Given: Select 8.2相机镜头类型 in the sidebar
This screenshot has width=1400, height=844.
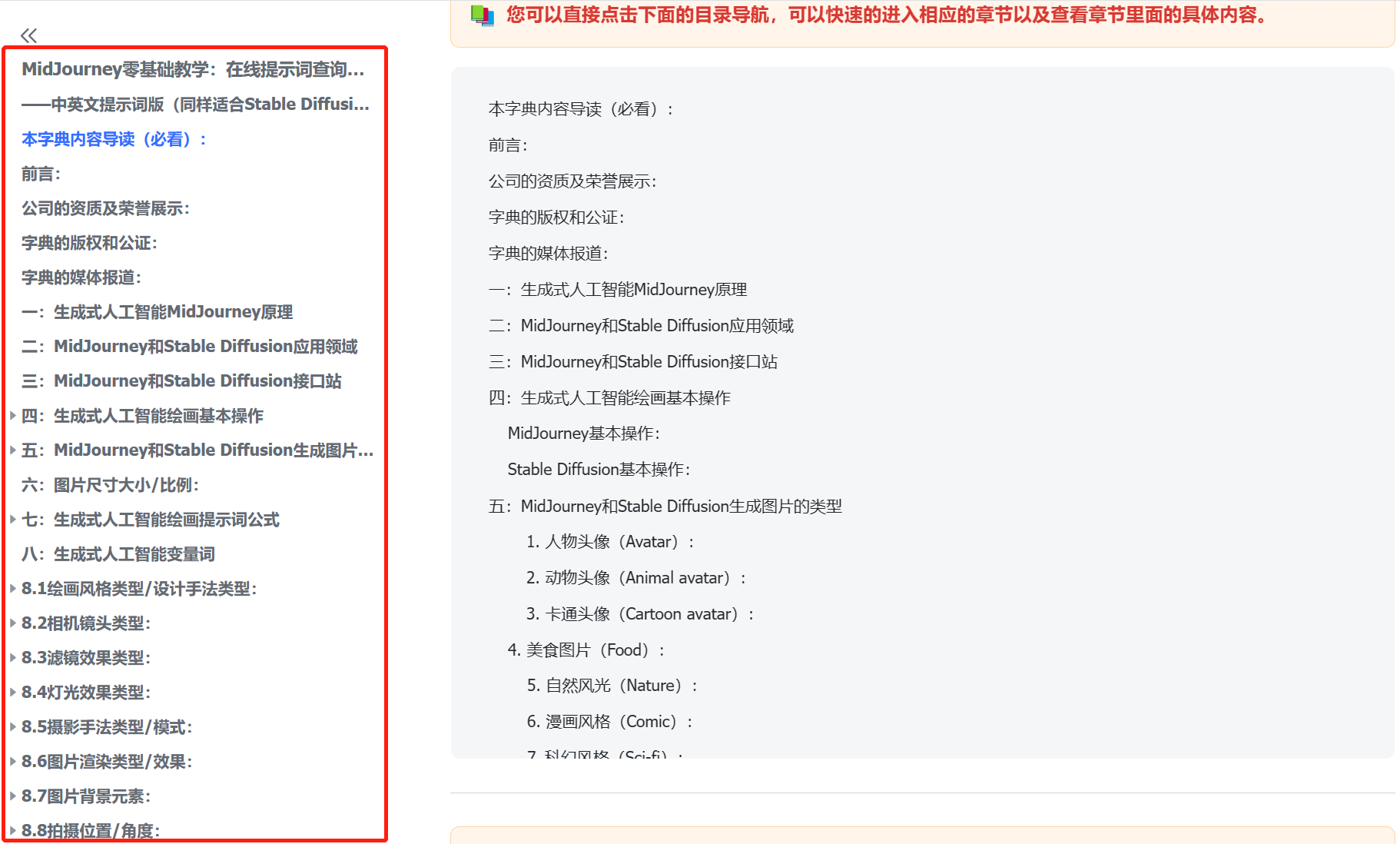Looking at the screenshot, I should 86,623.
